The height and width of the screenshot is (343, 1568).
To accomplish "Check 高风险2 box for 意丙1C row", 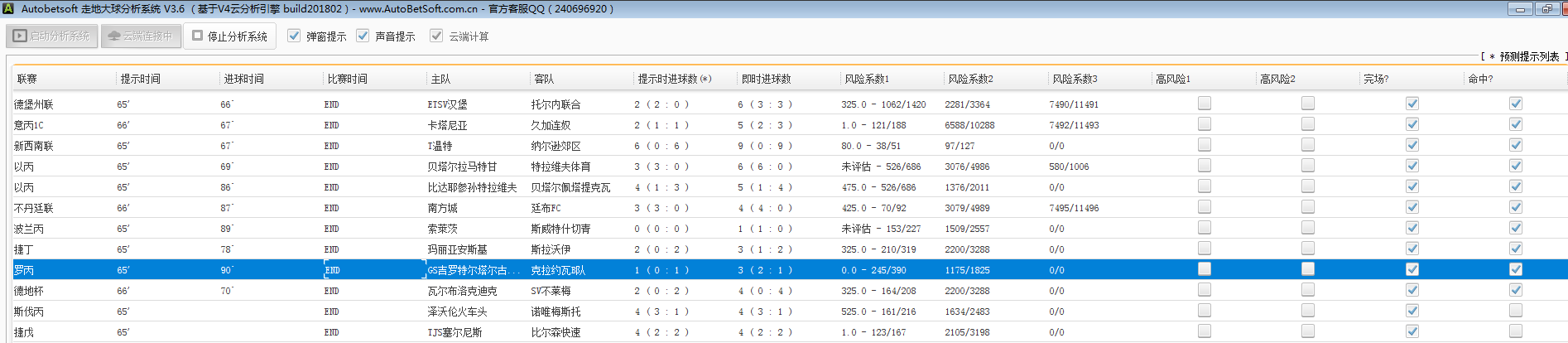I will [1308, 124].
